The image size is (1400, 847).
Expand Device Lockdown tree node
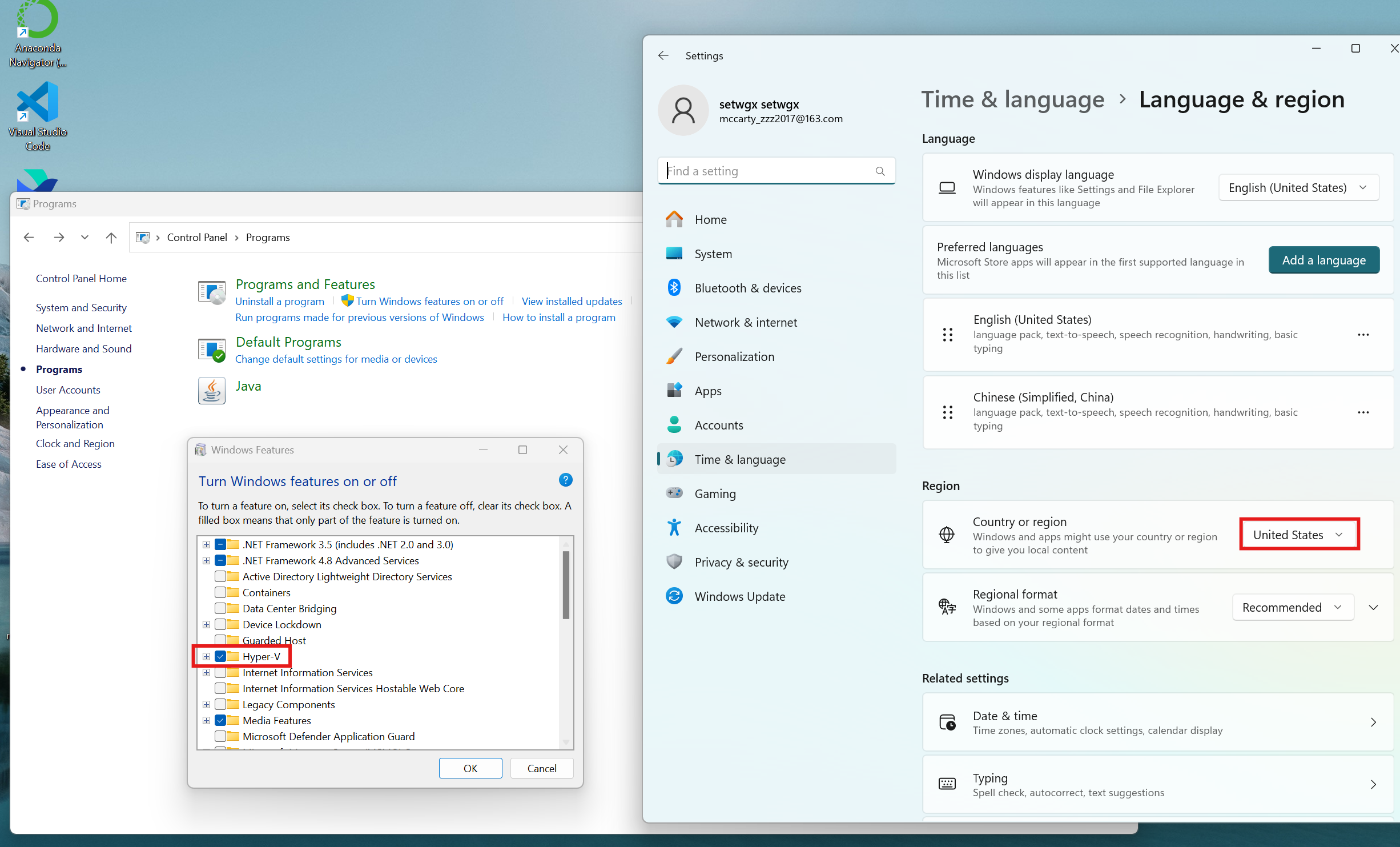206,625
